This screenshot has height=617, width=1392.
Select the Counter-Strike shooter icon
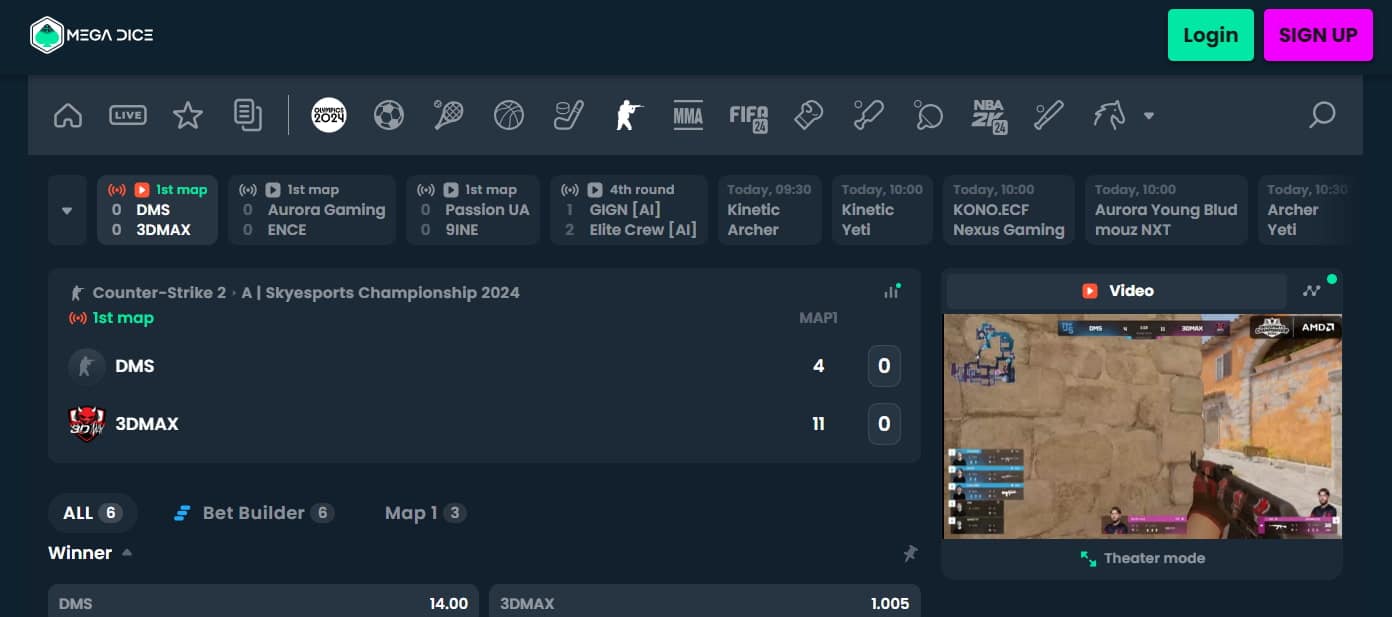pos(629,116)
